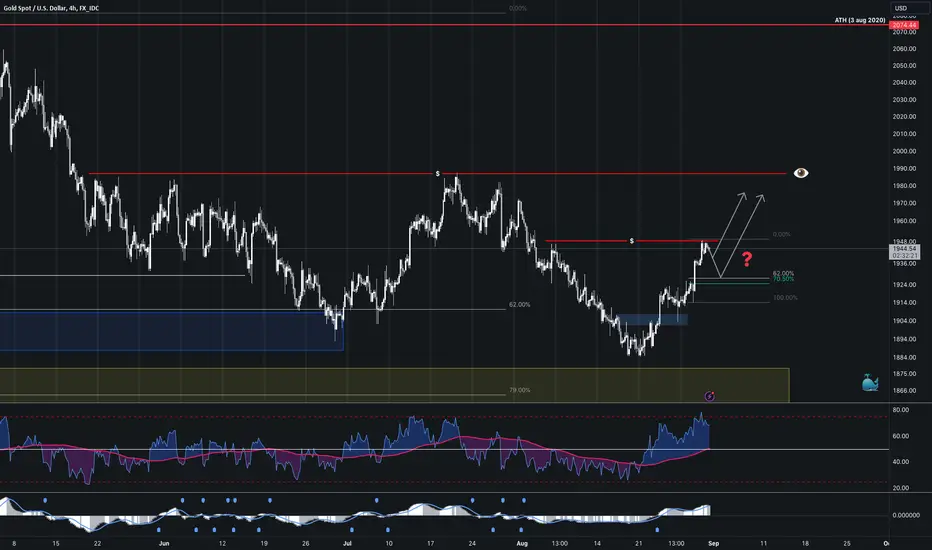
Task: Click the 1990.00 price axis label
Action: (x=904, y=169)
